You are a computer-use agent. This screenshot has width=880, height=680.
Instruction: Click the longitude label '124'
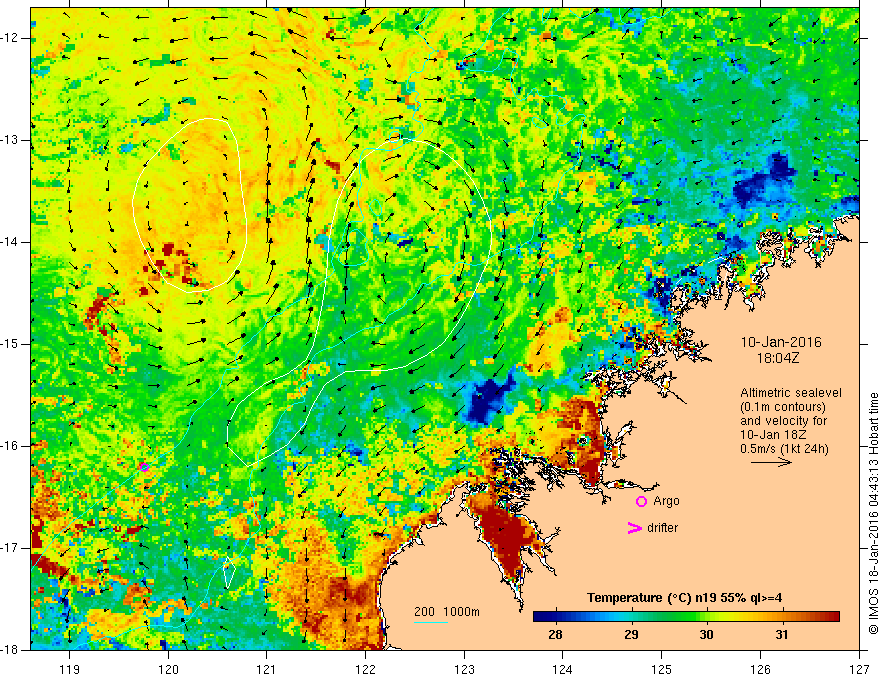click(563, 669)
